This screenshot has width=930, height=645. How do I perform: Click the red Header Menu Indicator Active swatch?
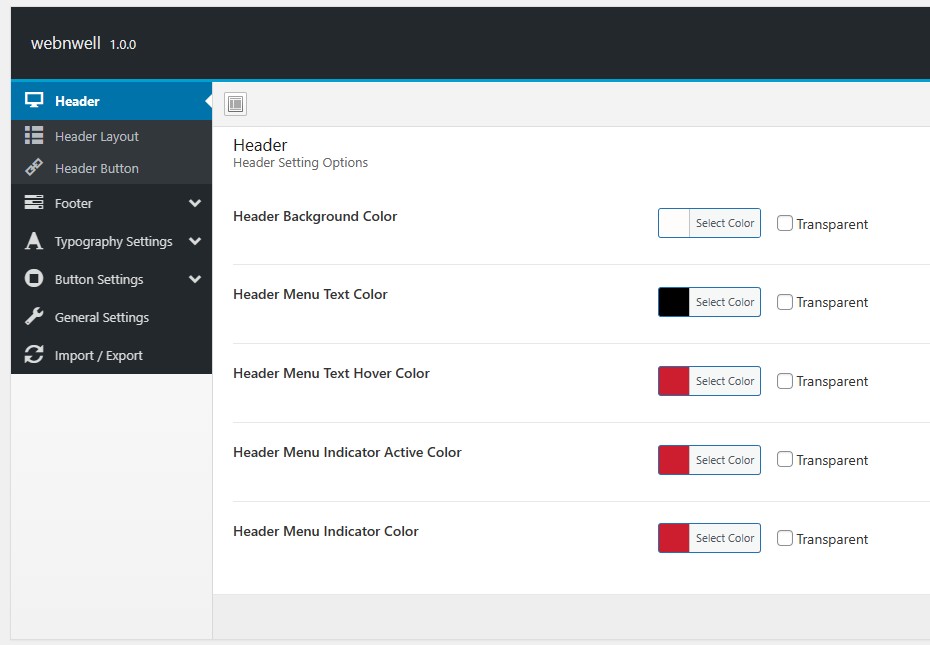pos(671,460)
